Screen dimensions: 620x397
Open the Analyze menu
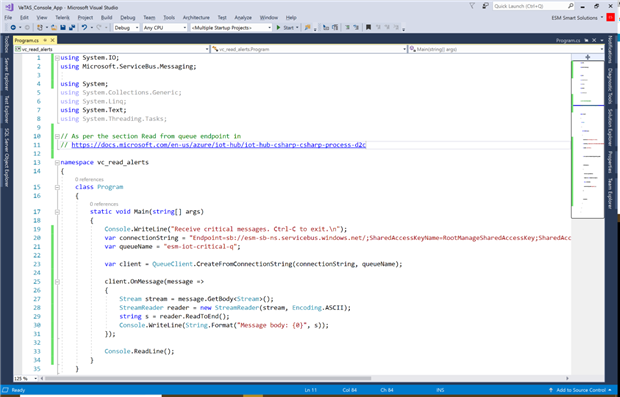[243, 18]
